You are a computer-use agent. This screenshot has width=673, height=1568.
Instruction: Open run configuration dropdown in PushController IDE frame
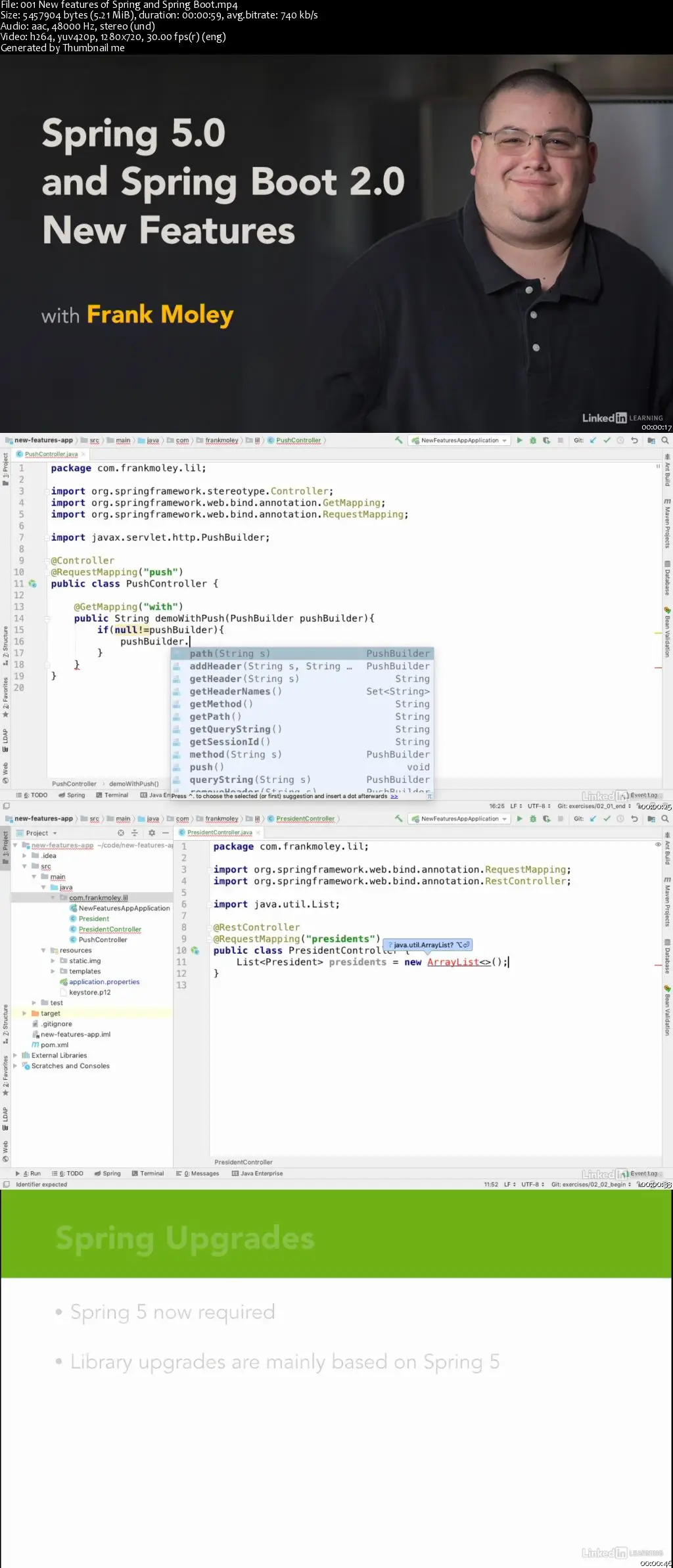(459, 440)
